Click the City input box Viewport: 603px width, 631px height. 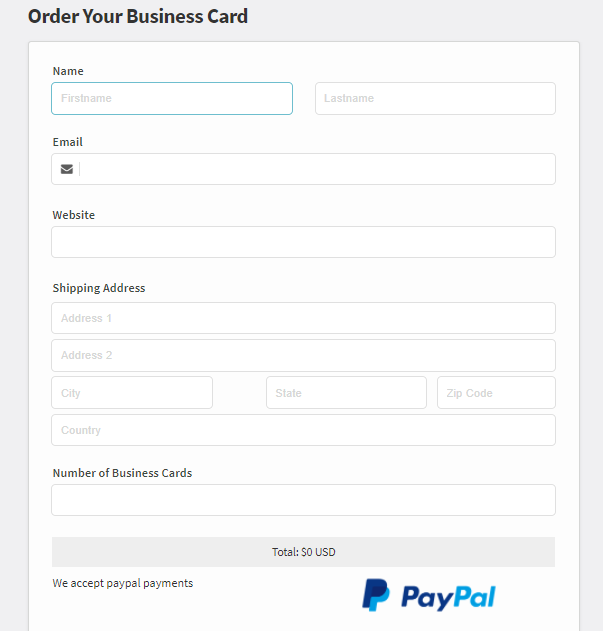coord(132,392)
